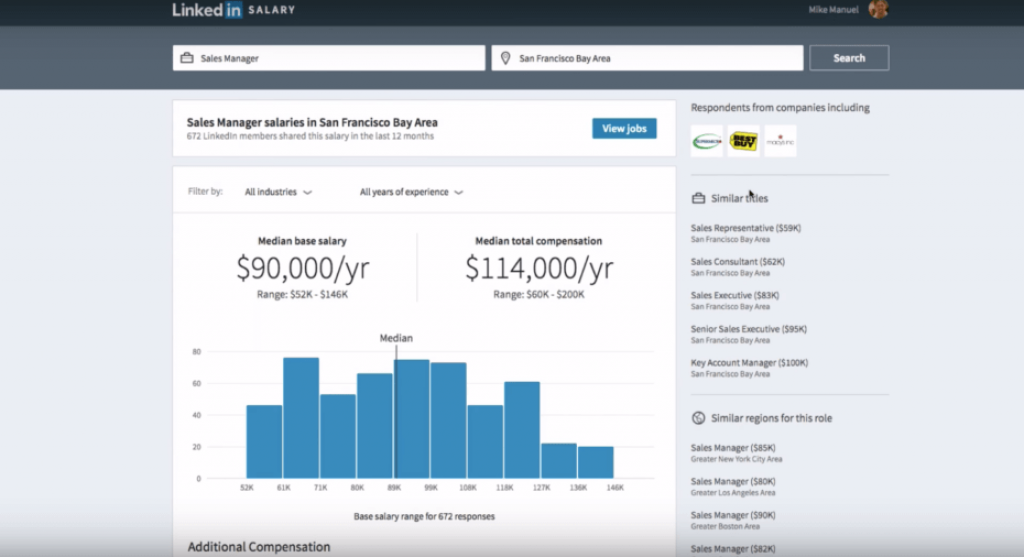Click the 118K histogram bar

click(522, 430)
